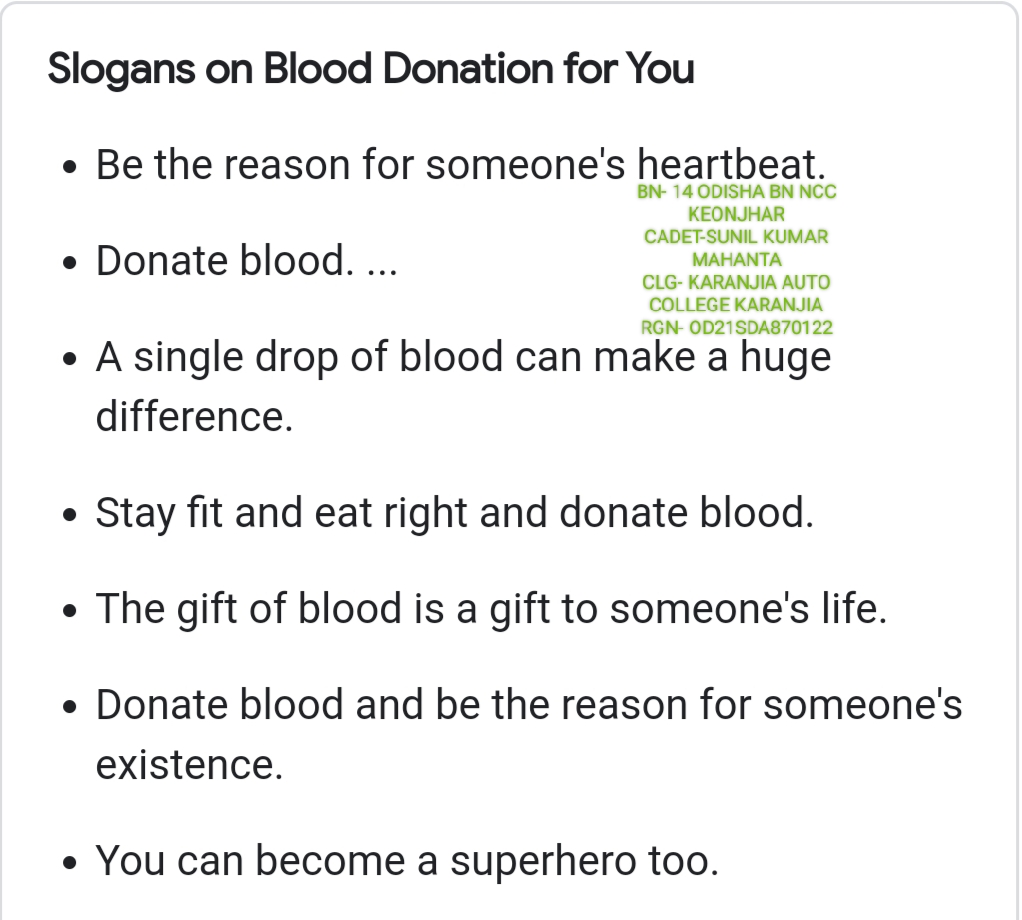Click the green 'KEONJHAR' watermark text
The image size is (1022, 920).
[x=736, y=214]
